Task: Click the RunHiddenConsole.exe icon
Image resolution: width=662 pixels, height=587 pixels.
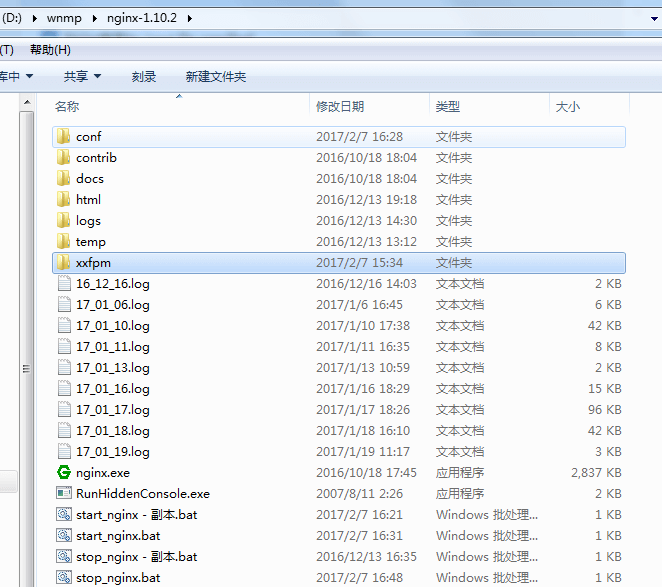Action: pos(64,493)
